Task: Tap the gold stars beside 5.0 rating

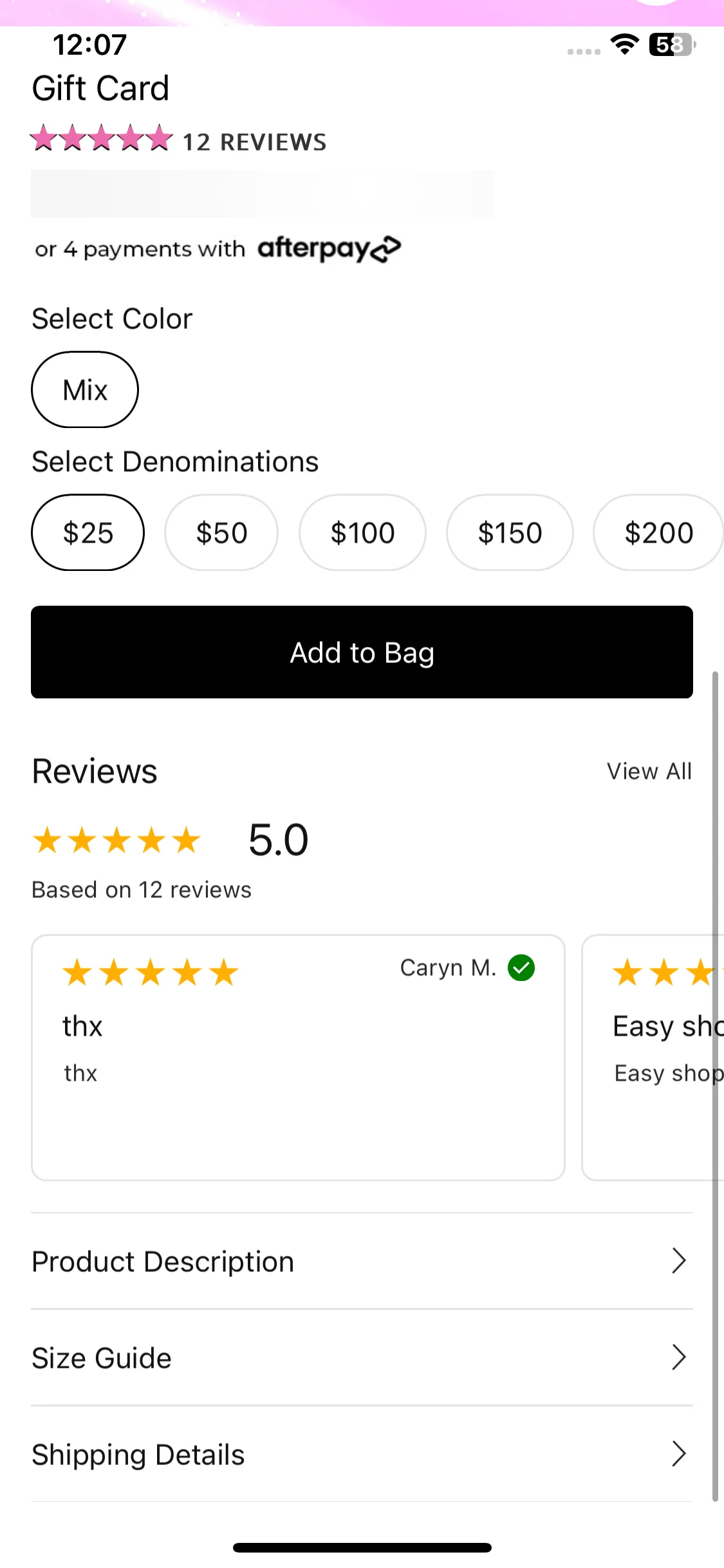Action: [116, 841]
